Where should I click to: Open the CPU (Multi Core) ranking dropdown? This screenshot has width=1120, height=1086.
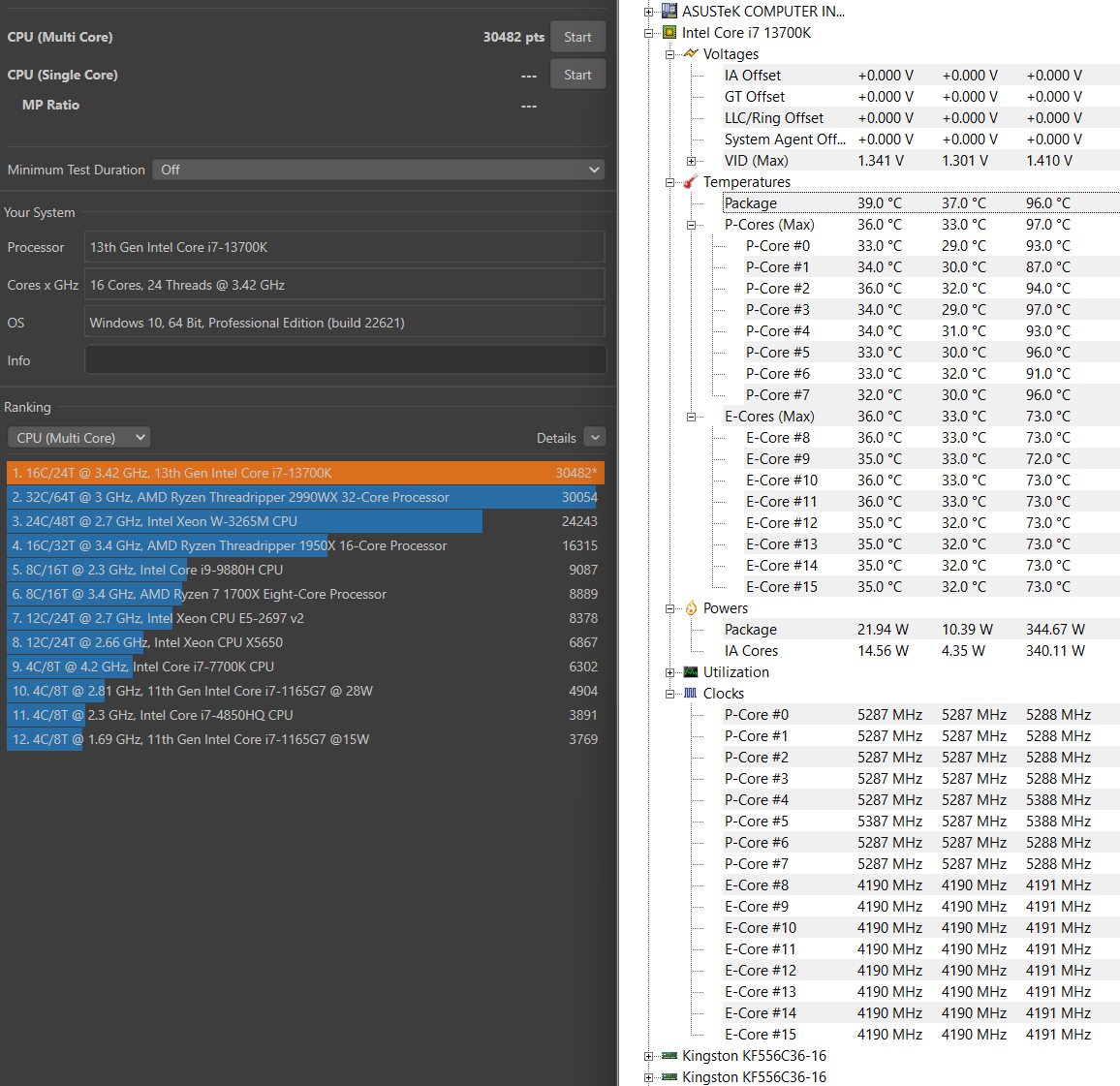pos(78,438)
